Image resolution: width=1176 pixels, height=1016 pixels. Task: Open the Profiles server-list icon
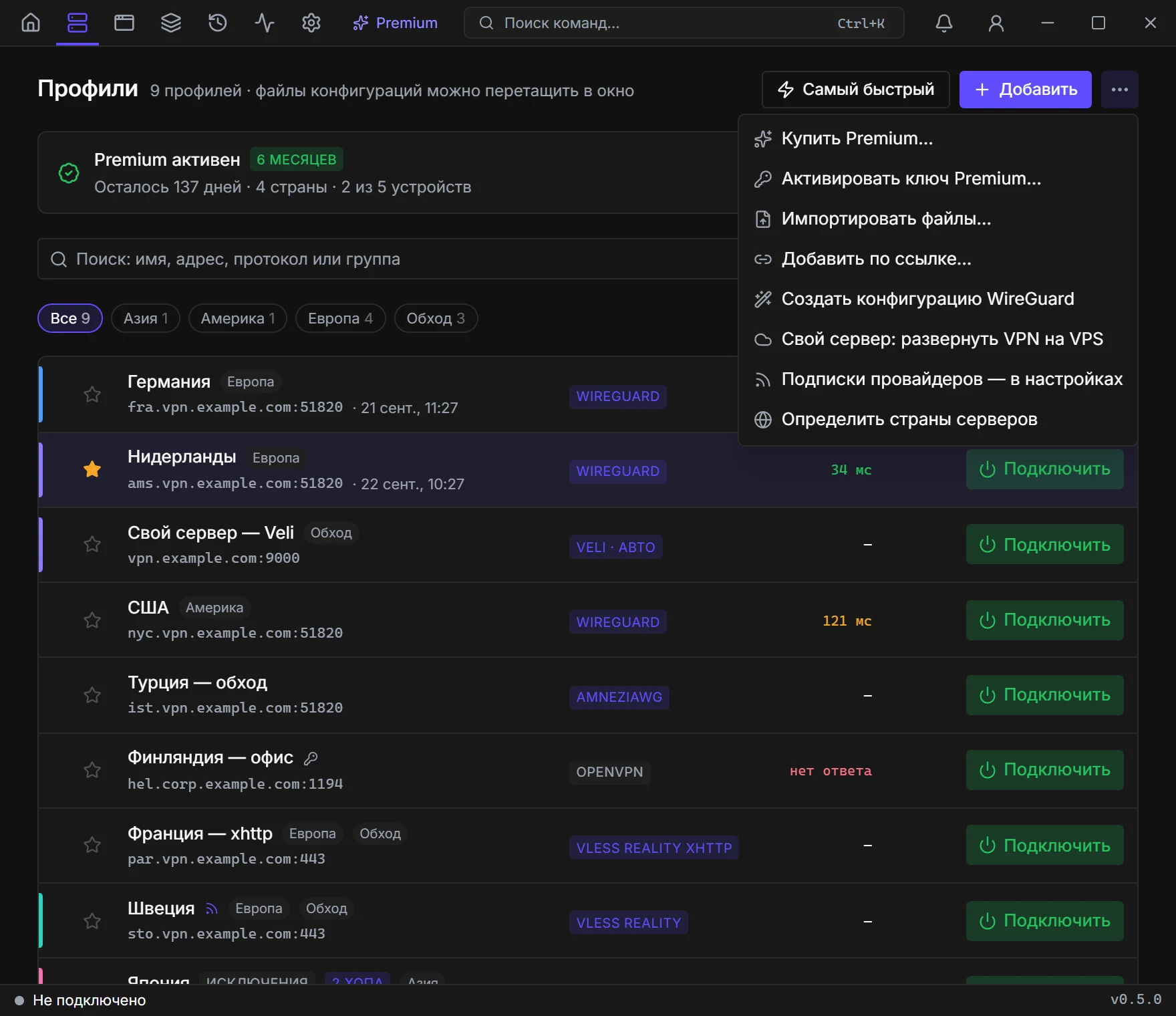coord(78,23)
